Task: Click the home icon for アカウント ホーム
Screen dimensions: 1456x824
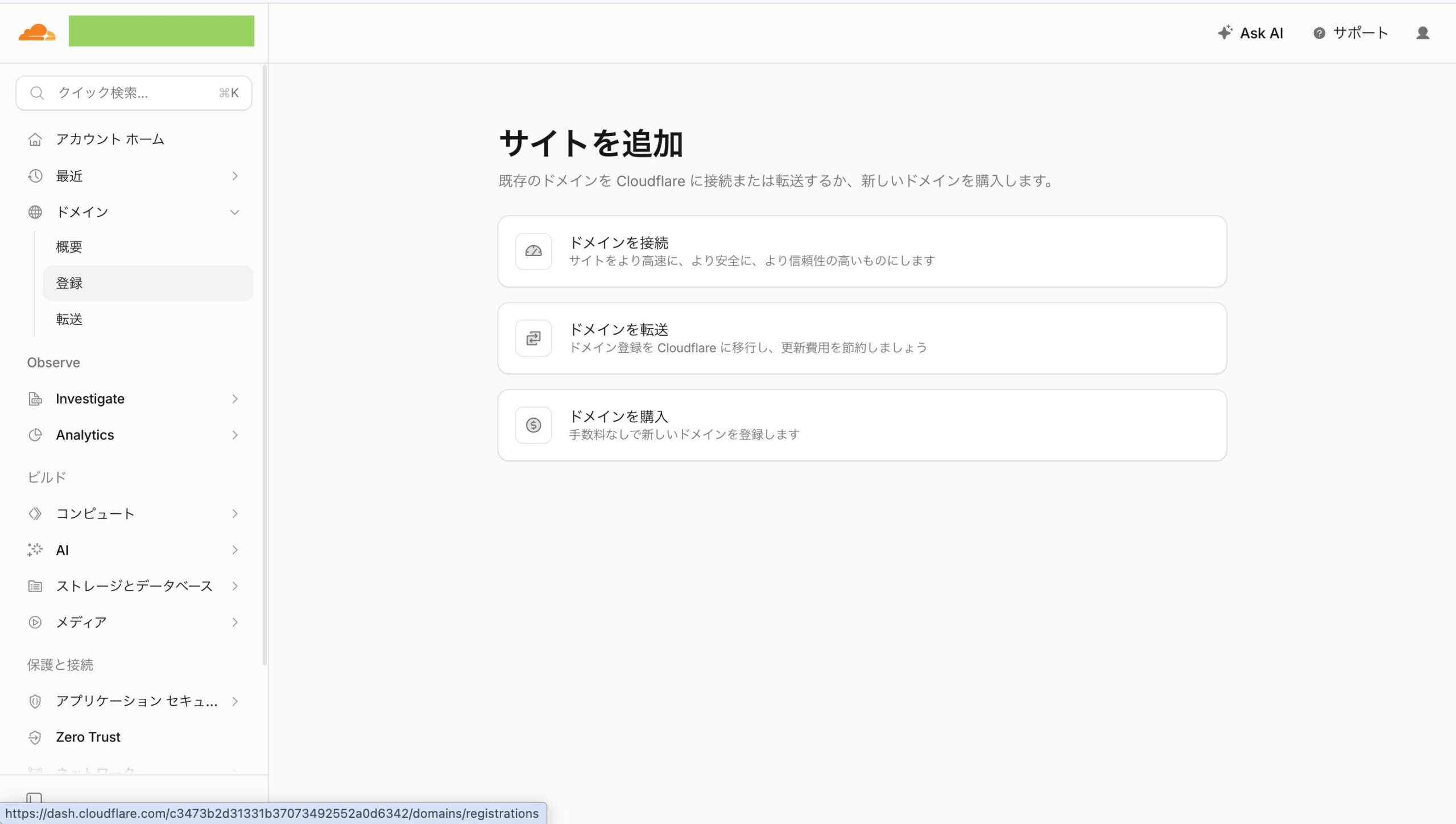Action: click(x=35, y=139)
